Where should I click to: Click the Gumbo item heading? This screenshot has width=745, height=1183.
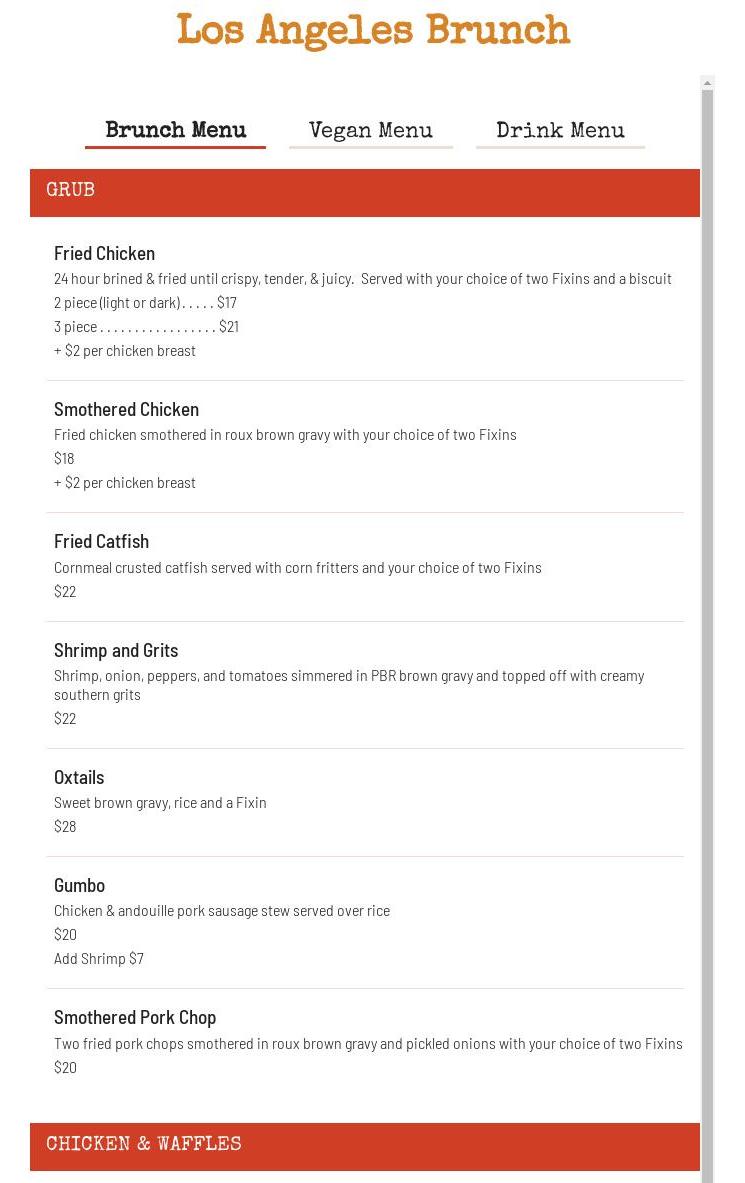[79, 885]
